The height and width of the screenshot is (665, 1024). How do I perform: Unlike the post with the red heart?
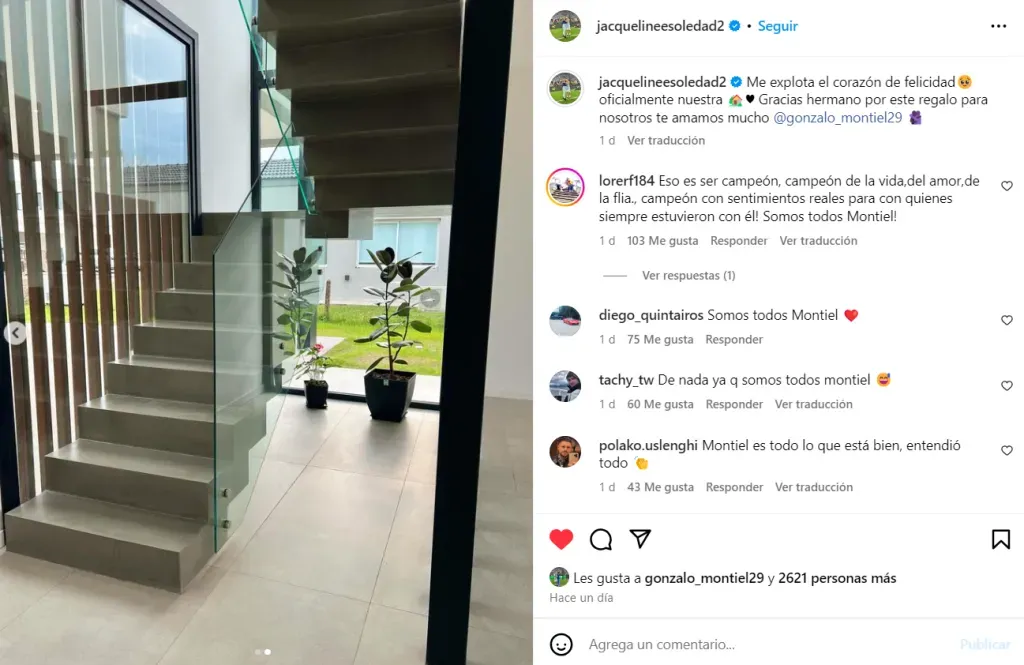pos(561,539)
